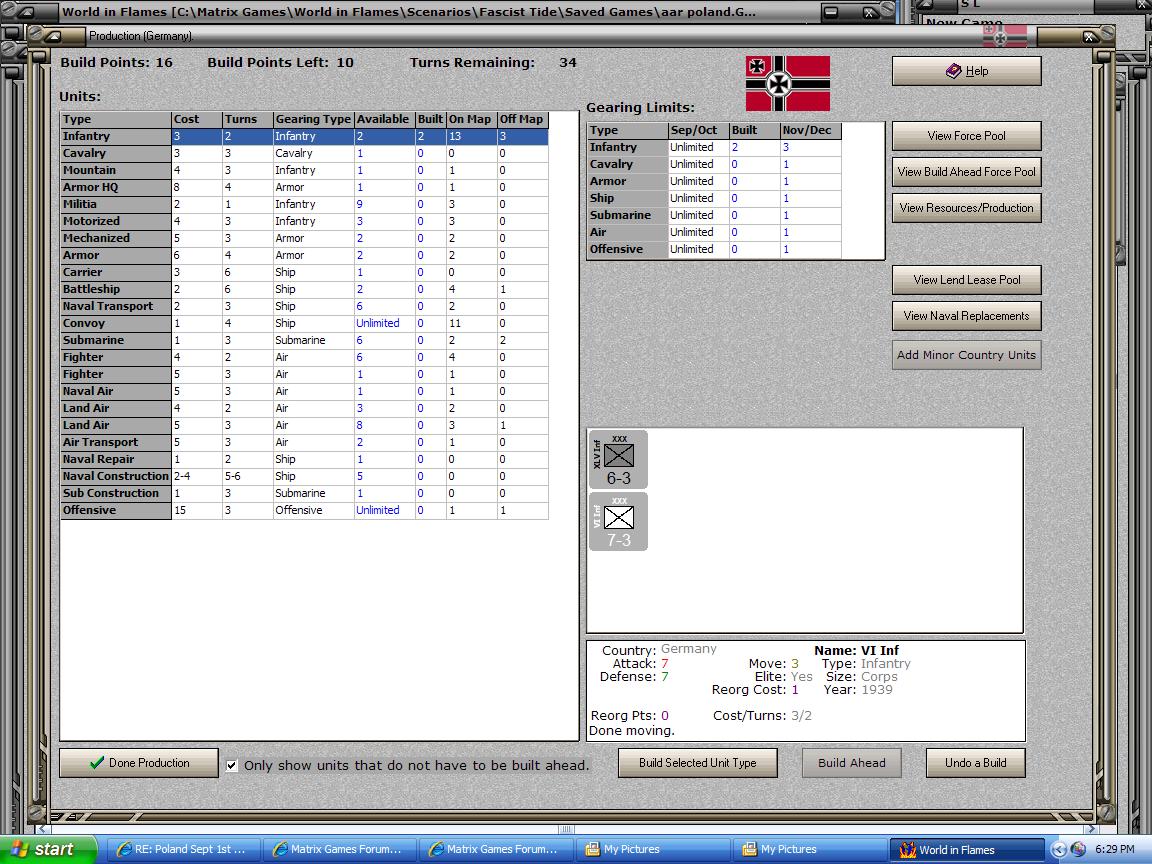This screenshot has width=1152, height=864.
Task: Open View Resources/Production
Action: point(966,208)
